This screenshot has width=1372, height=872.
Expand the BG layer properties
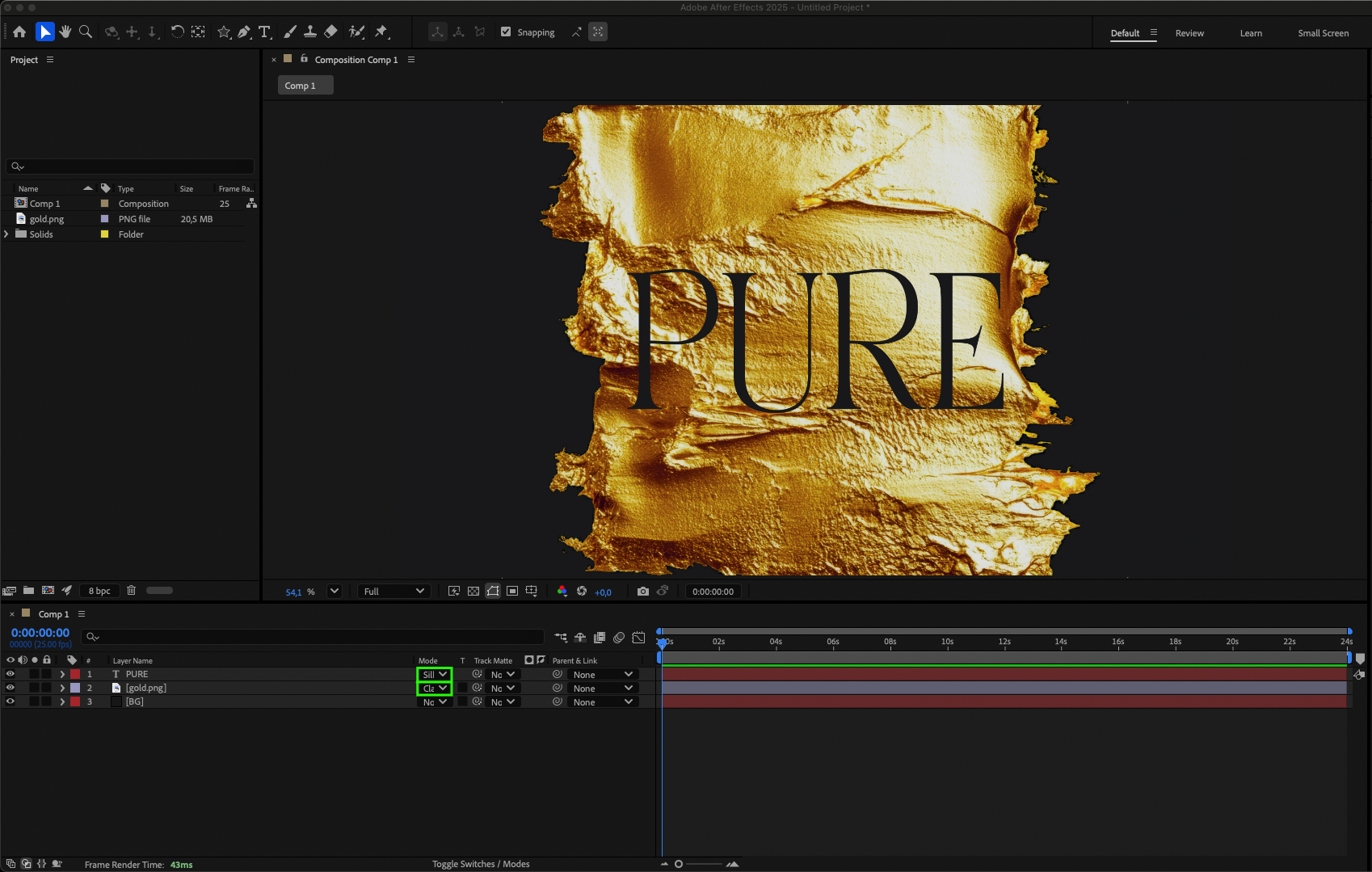(x=62, y=701)
